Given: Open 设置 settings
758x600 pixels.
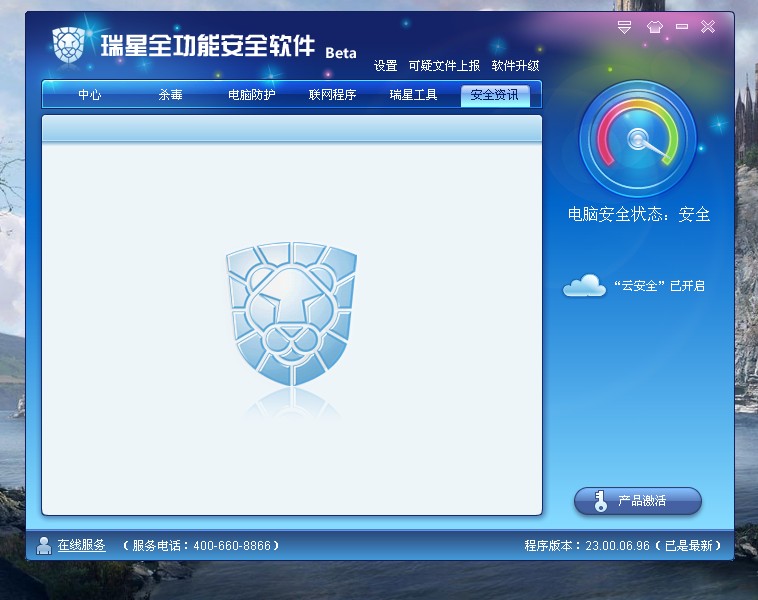Looking at the screenshot, I should 385,66.
